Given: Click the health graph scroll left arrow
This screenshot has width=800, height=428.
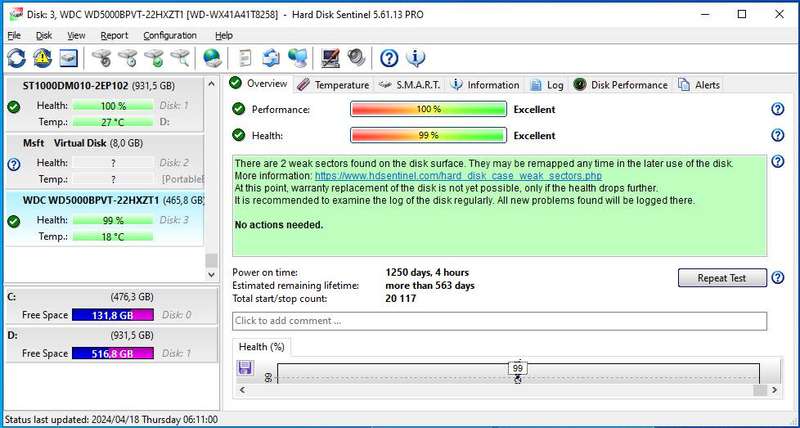Looking at the screenshot, I should [242, 390].
